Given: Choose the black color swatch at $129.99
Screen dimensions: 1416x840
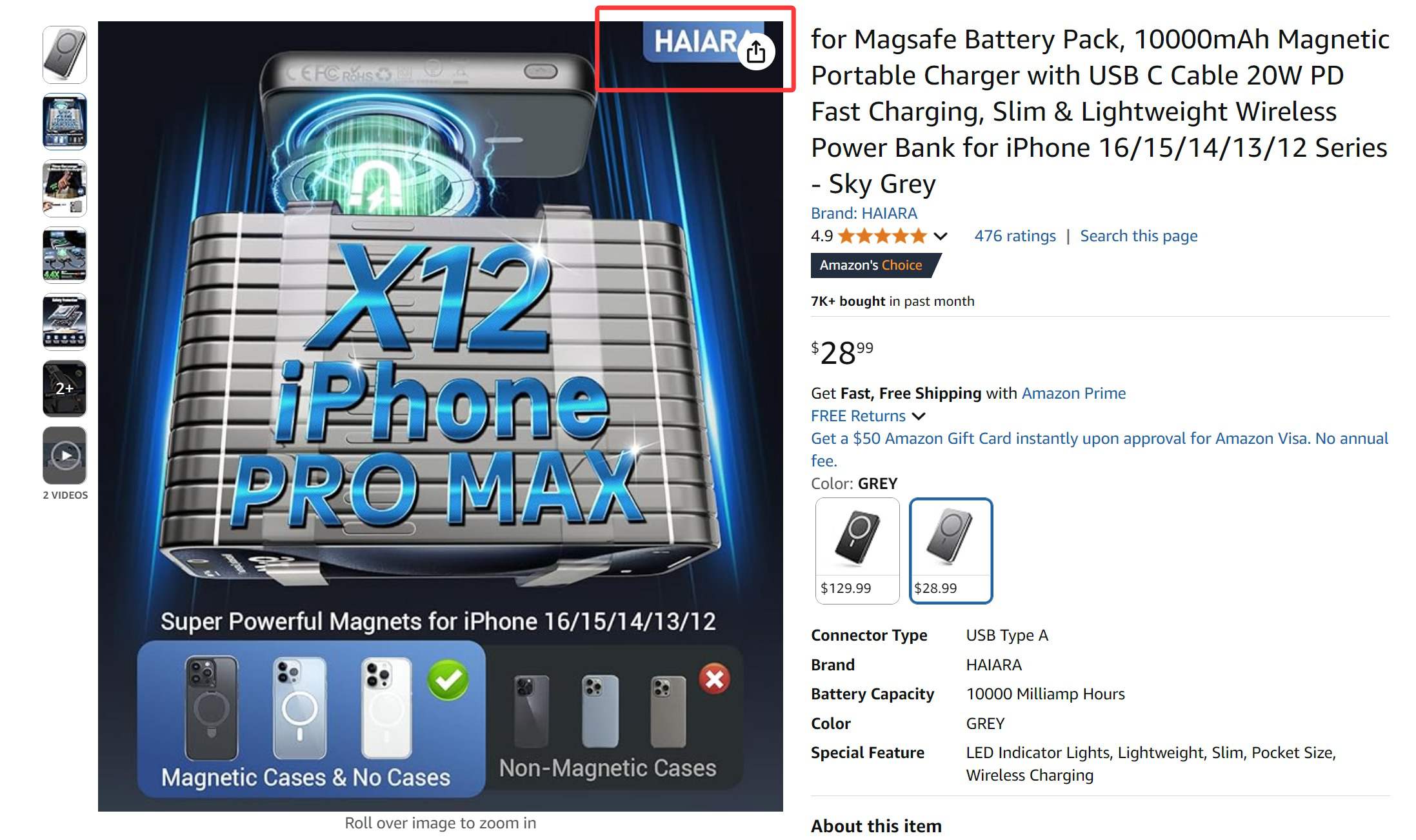Looking at the screenshot, I should click(x=857, y=550).
